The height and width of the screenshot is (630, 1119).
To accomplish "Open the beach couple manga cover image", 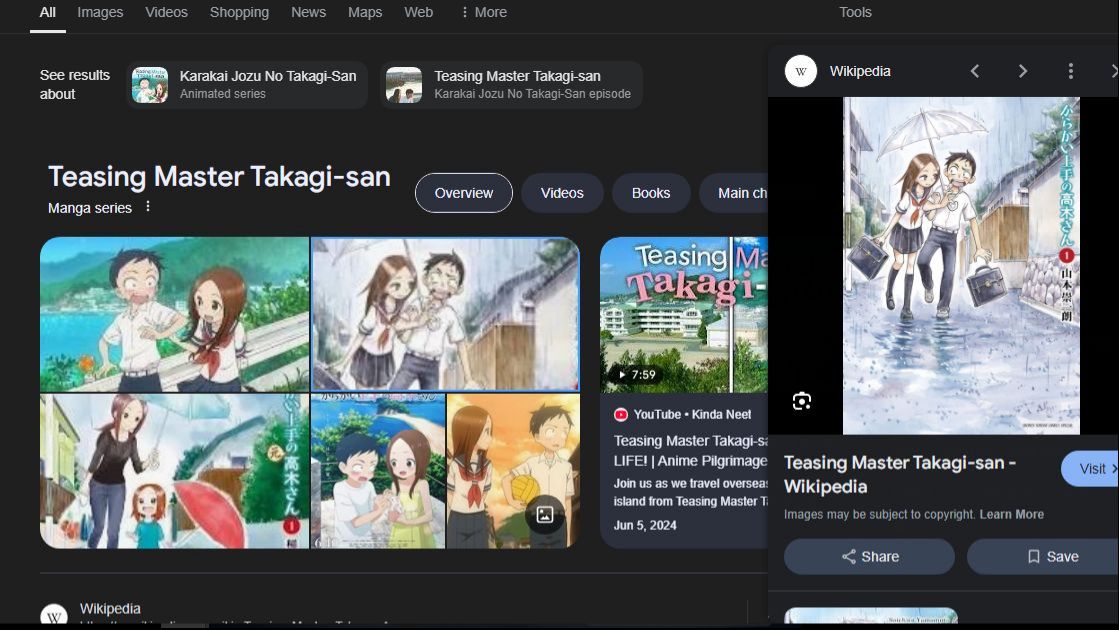I will tap(378, 471).
